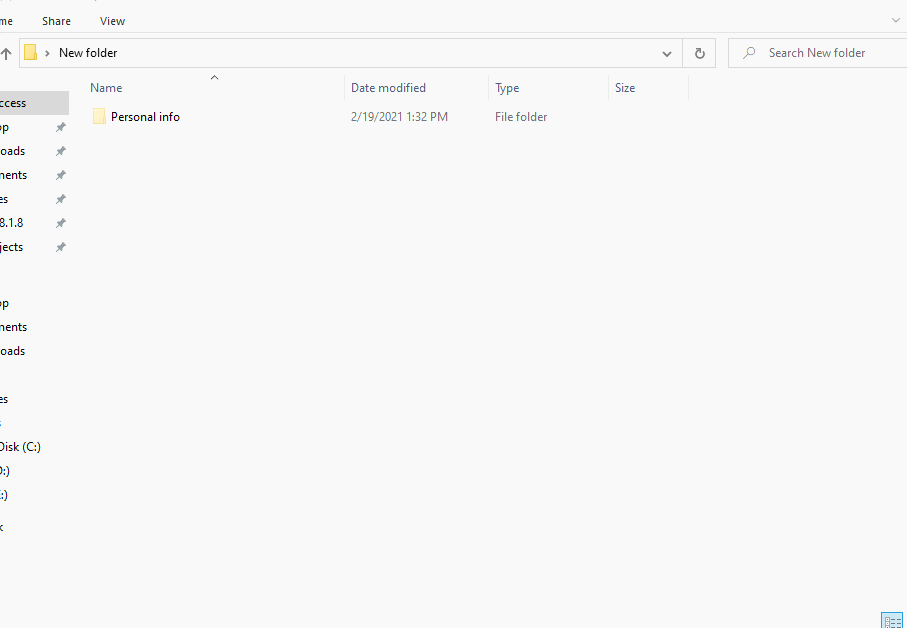Expand the ribbon with the top-right chevron
This screenshot has height=628, width=907.
(896, 20)
